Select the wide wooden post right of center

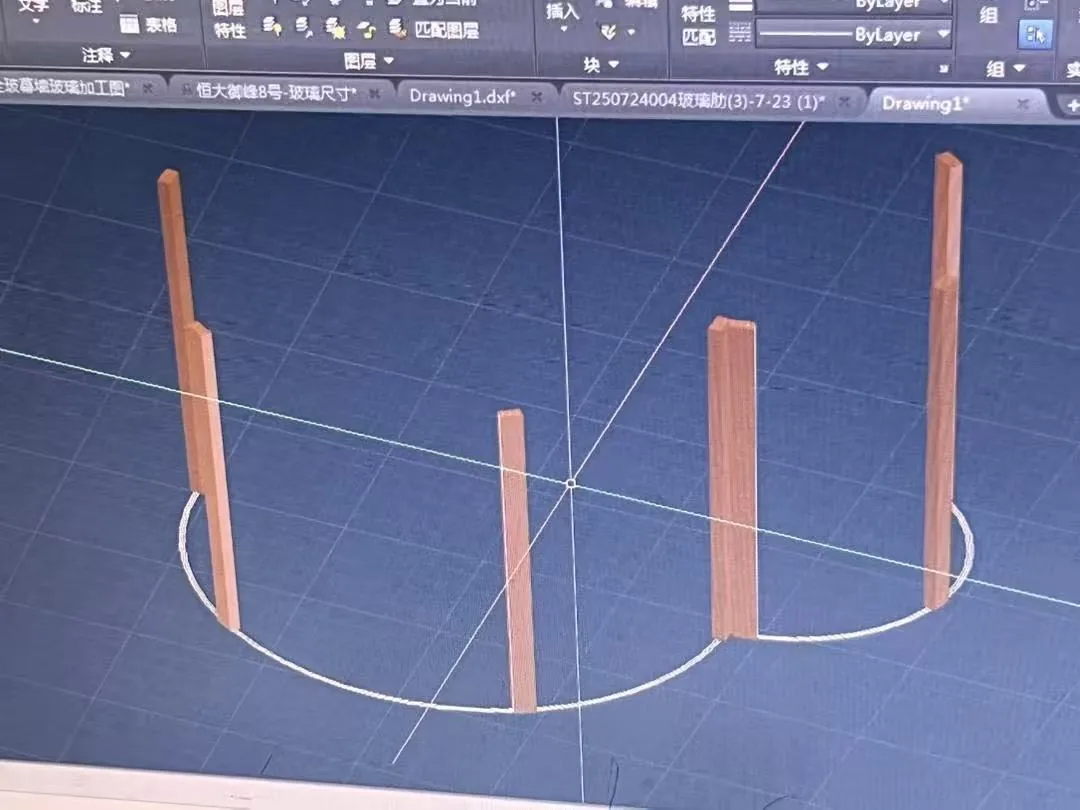point(733,478)
